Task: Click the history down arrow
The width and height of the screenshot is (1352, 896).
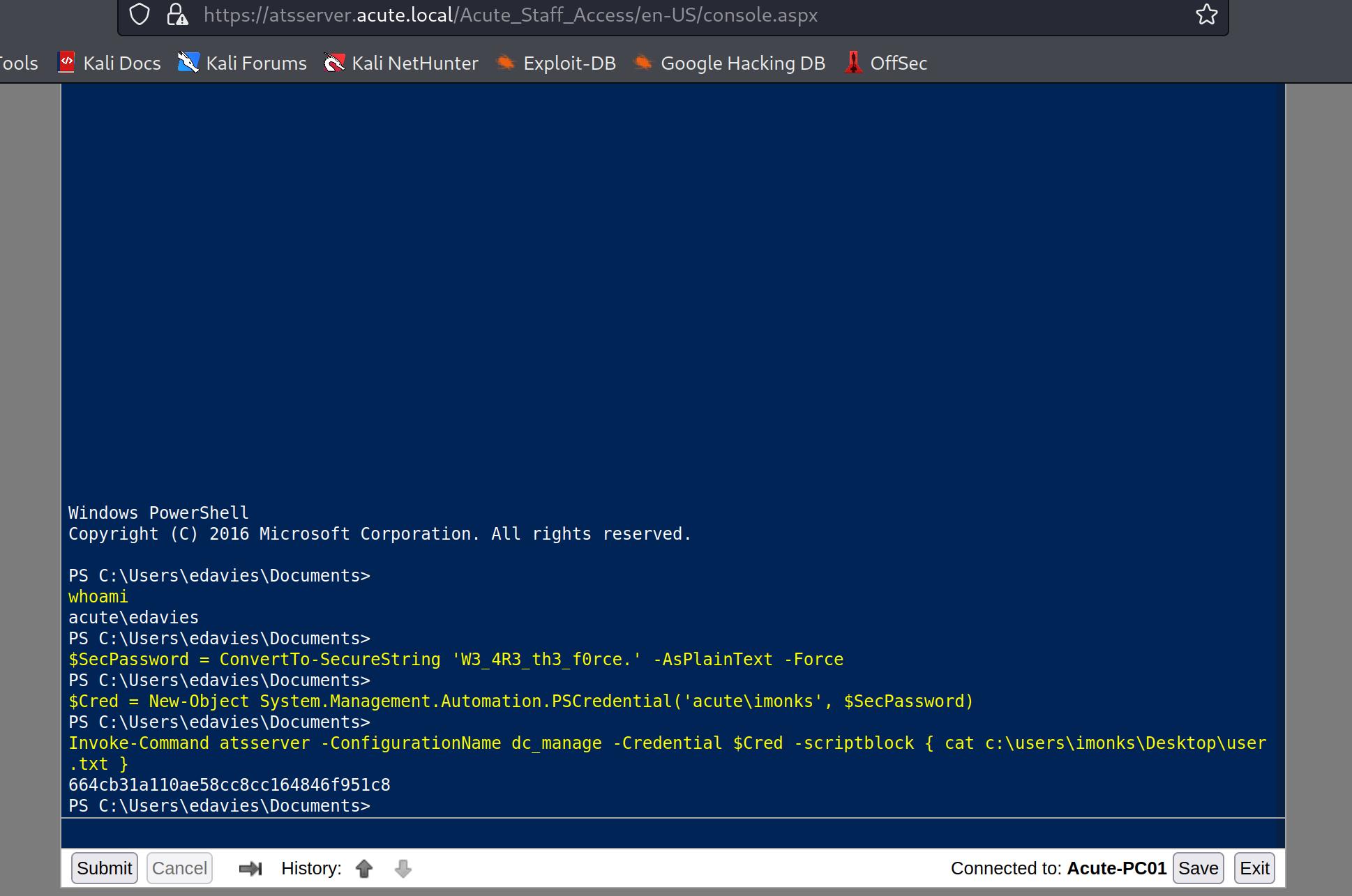Action: [x=403, y=868]
